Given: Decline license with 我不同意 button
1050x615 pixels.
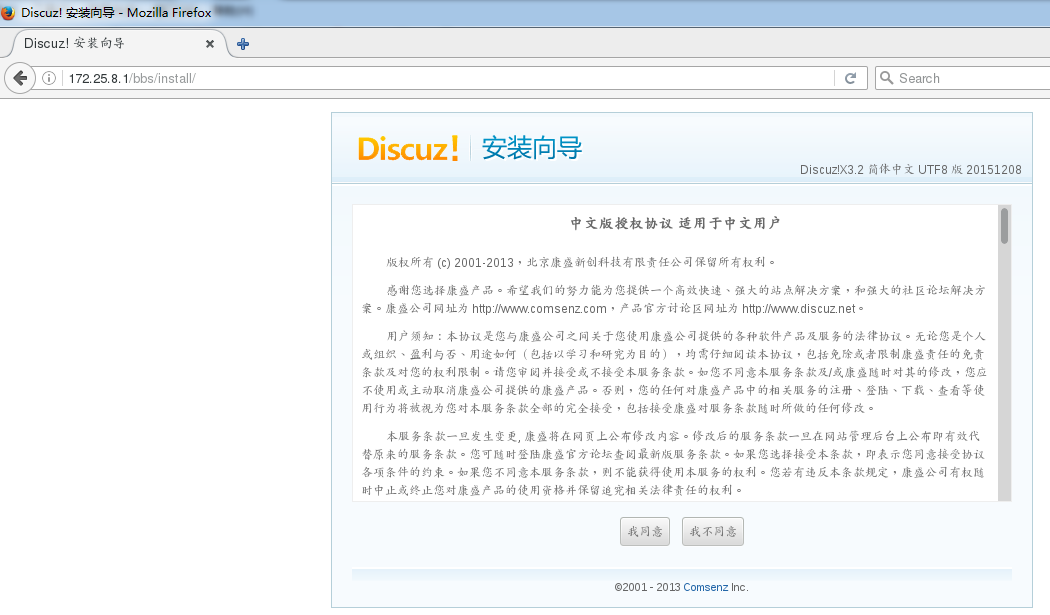Looking at the screenshot, I should [x=712, y=531].
